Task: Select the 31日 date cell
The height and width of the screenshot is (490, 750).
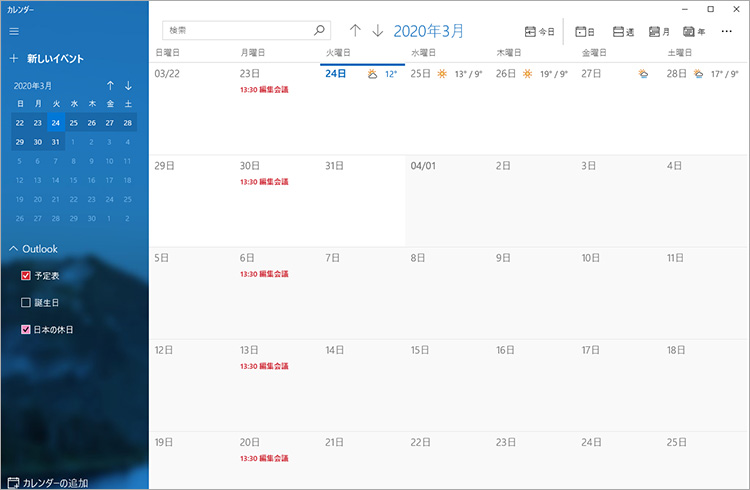Action: (x=362, y=201)
